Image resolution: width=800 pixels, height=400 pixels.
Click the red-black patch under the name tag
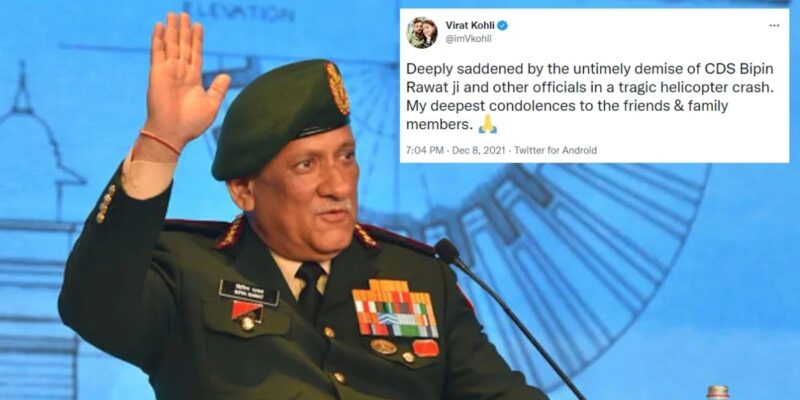point(246,311)
